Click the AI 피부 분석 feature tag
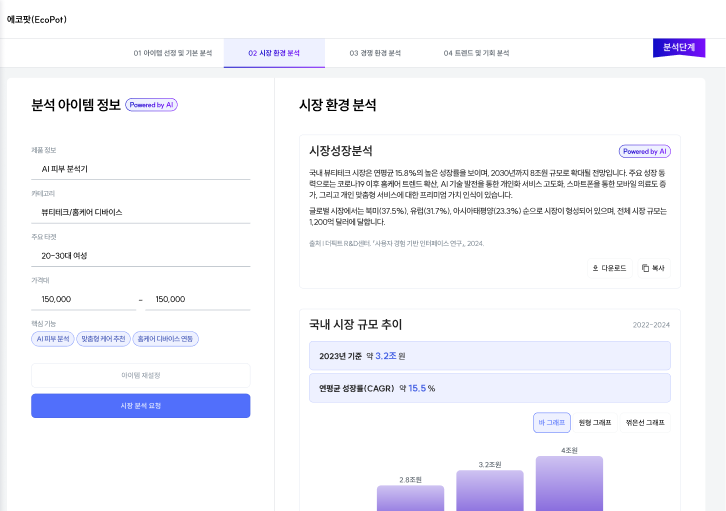726x511 pixels. pos(52,339)
